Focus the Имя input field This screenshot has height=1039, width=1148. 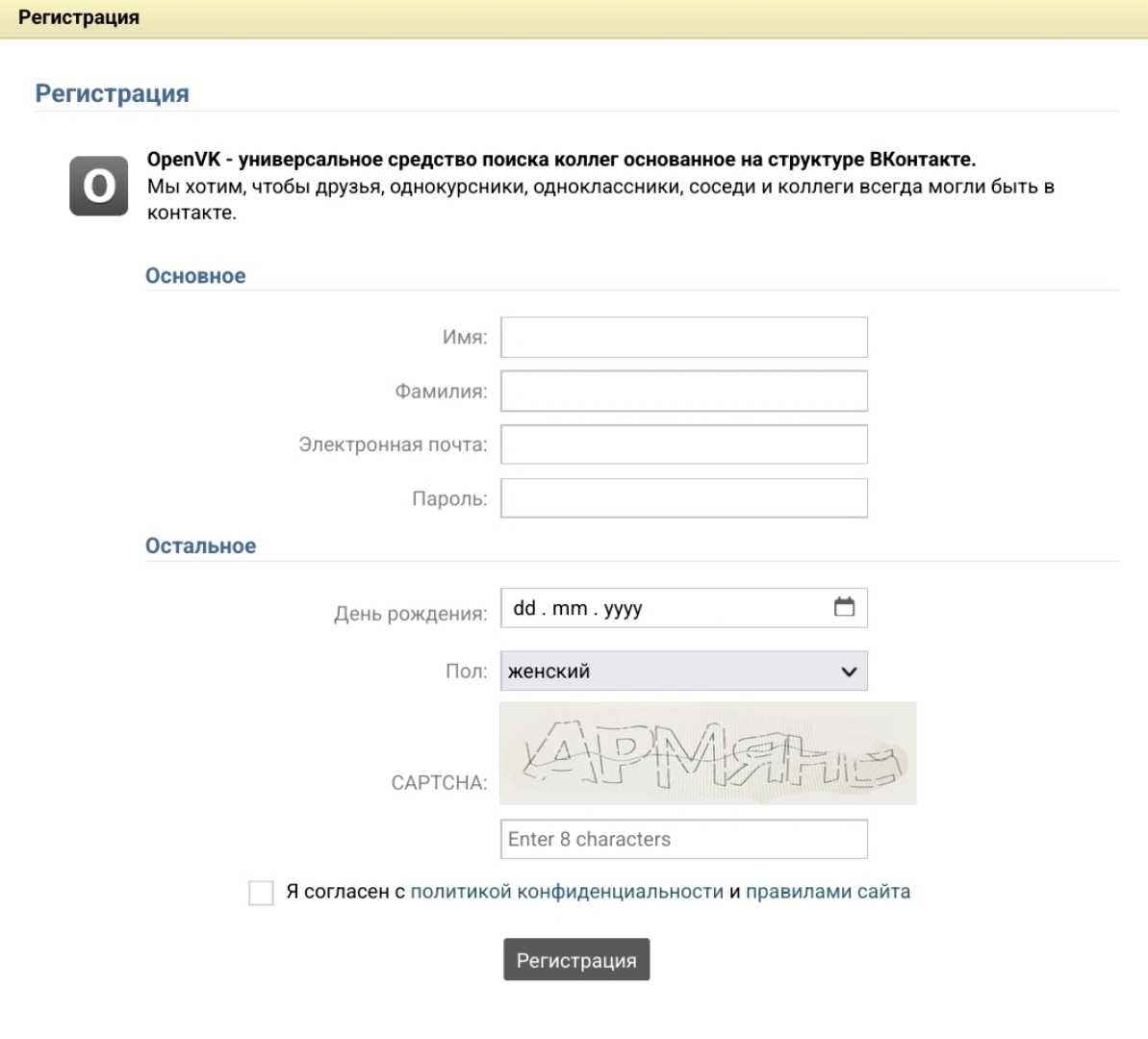tap(683, 338)
